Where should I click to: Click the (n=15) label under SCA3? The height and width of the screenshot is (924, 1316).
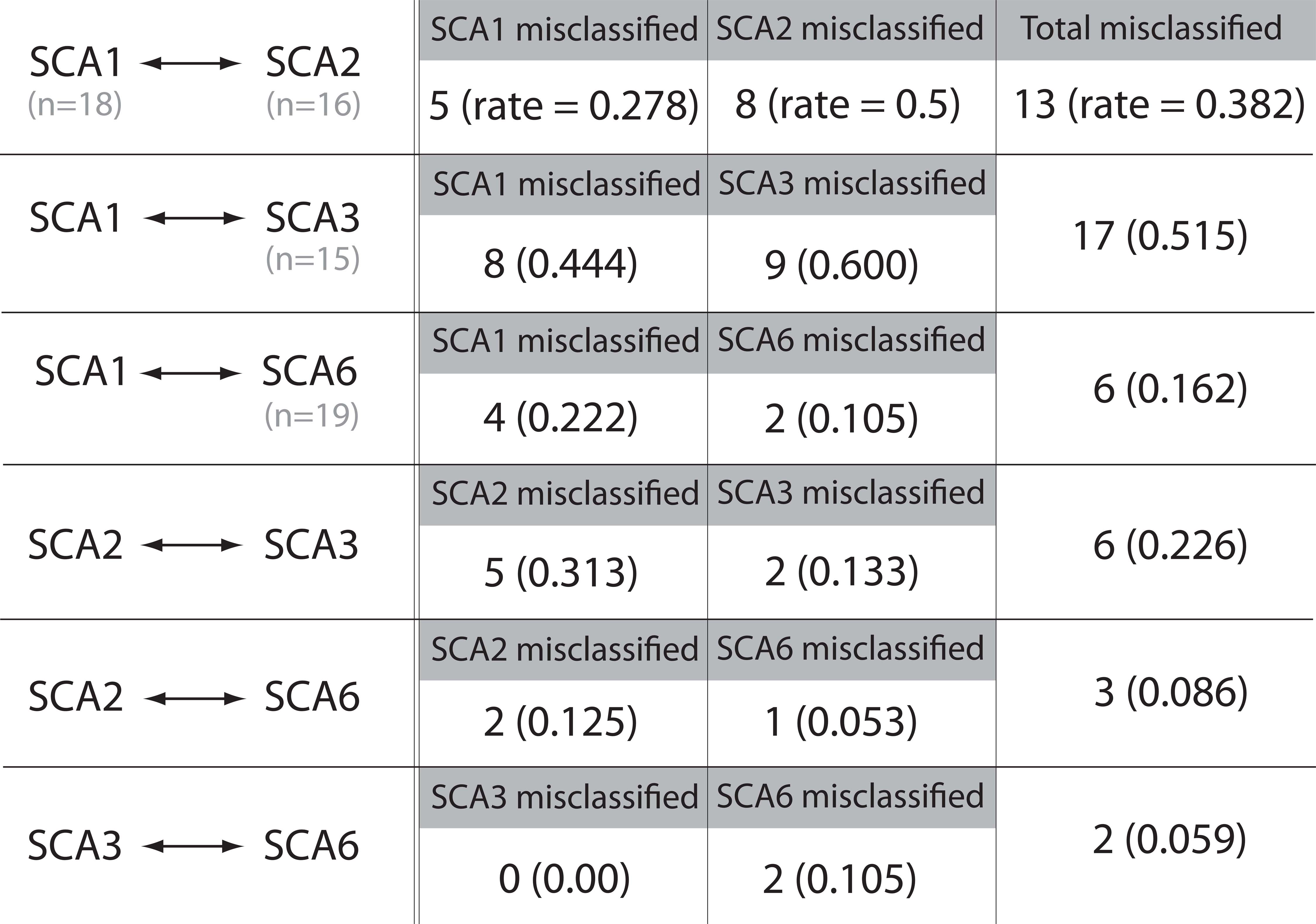tap(313, 259)
